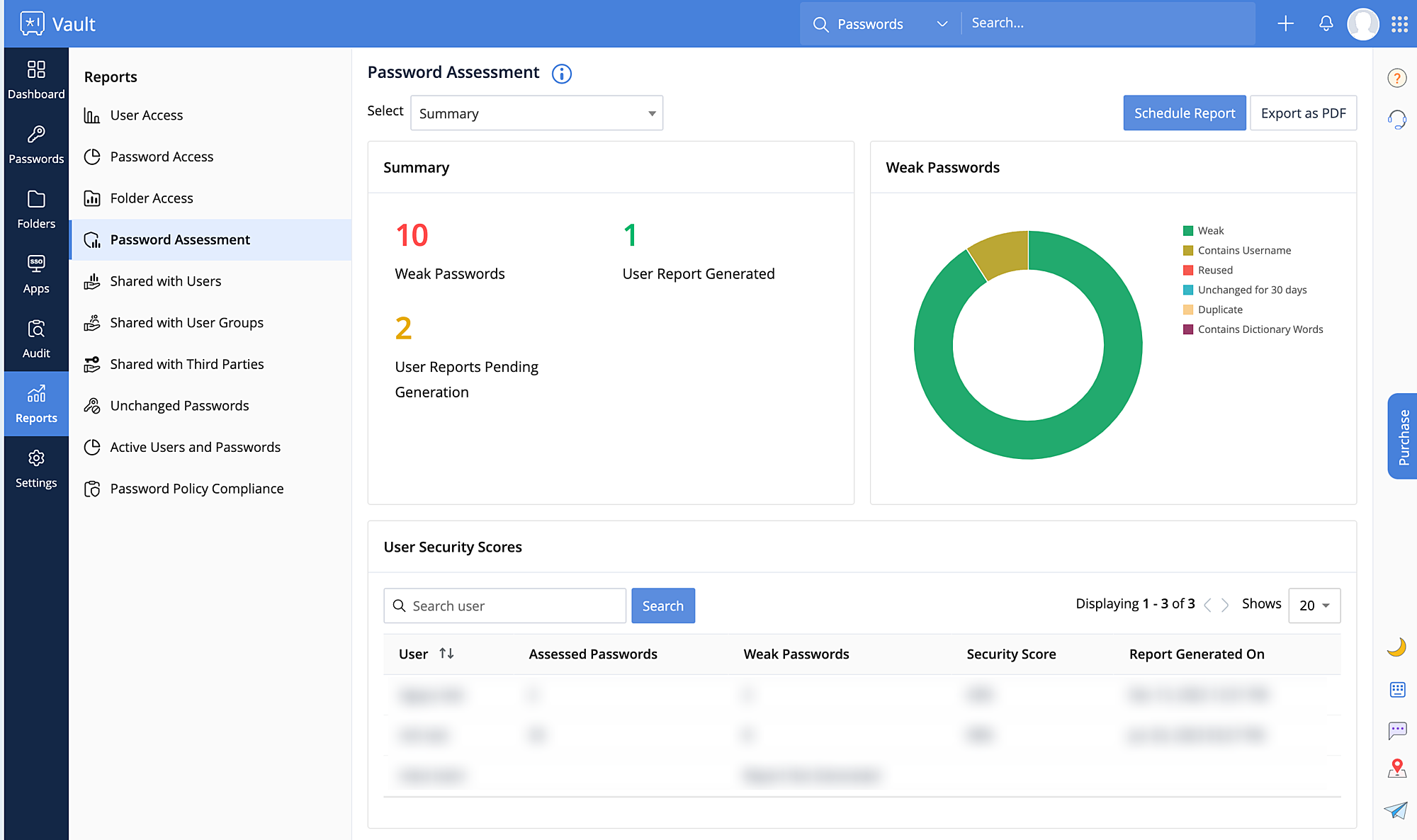Select Shared with User Groups report
The height and width of the screenshot is (840, 1417).
tap(186, 323)
